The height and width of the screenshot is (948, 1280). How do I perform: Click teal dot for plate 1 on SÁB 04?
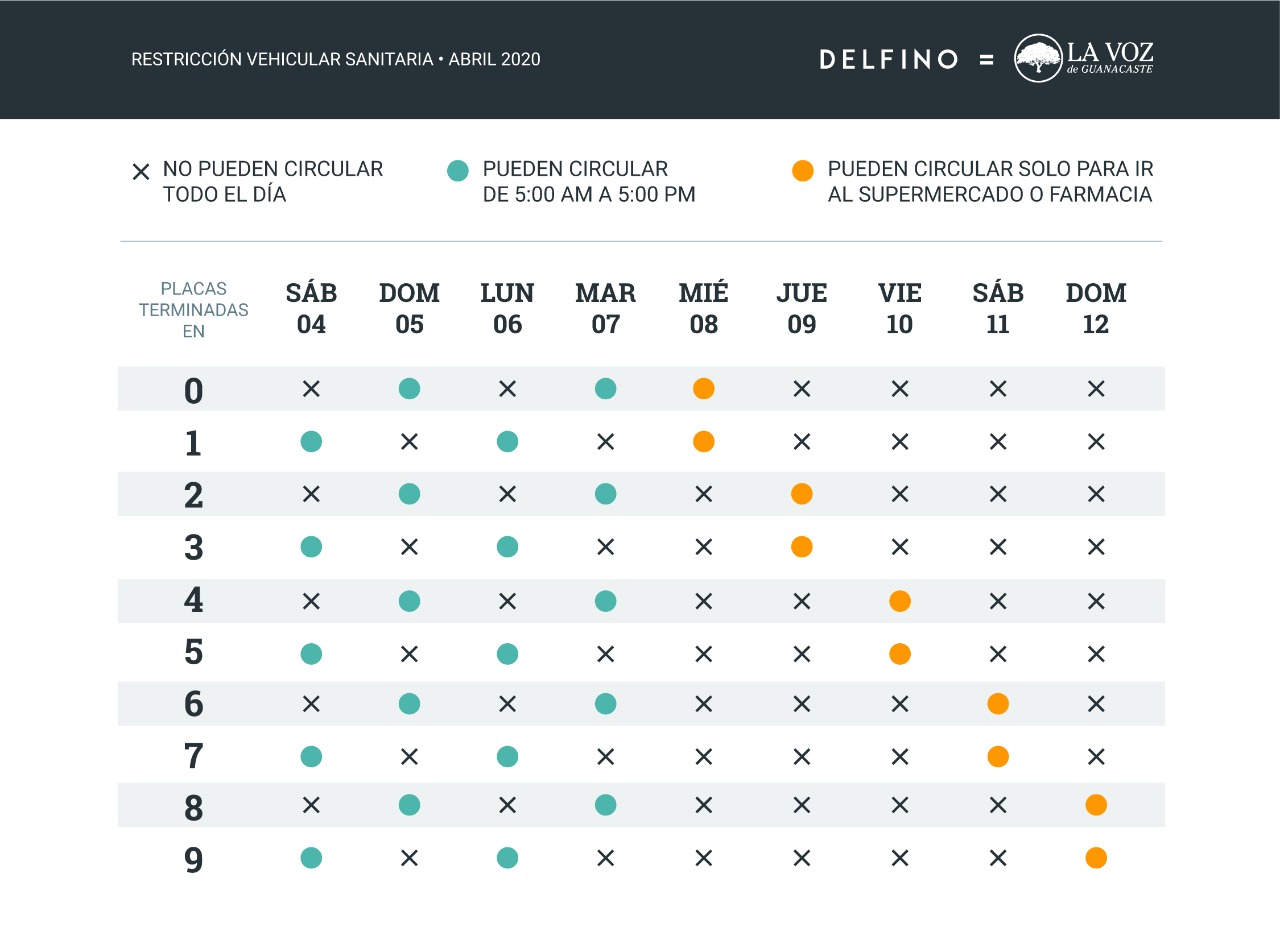pos(311,441)
